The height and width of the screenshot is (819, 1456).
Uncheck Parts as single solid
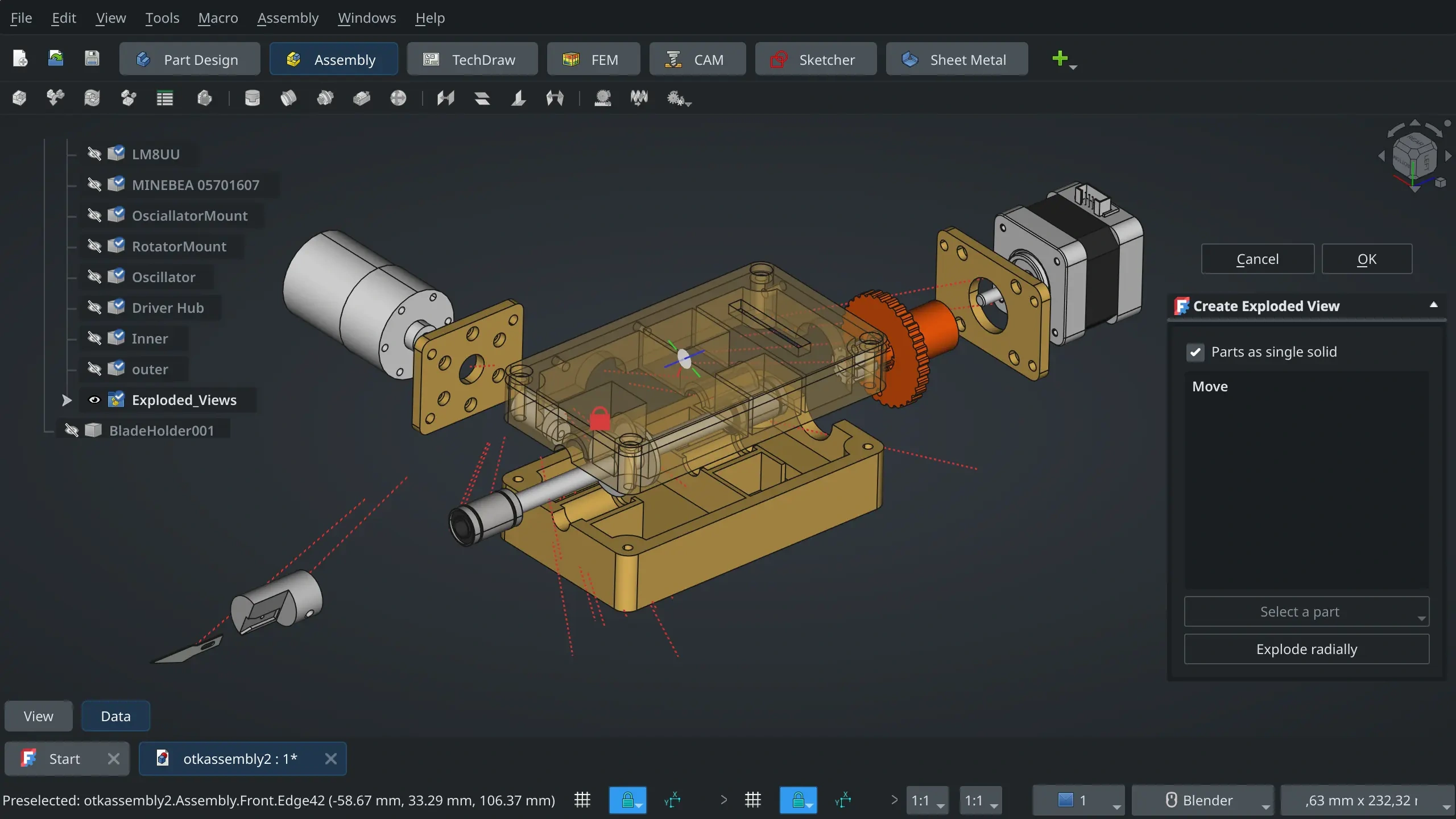1196,352
